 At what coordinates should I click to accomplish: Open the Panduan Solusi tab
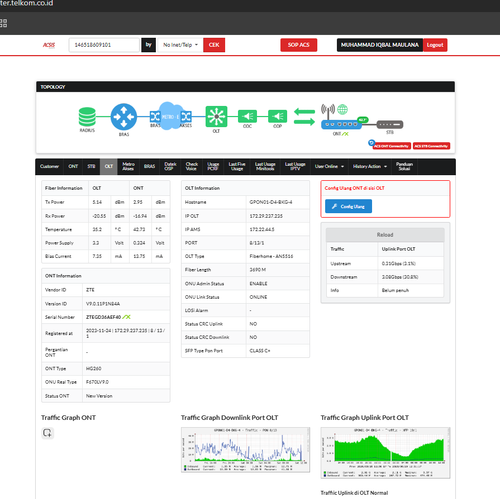point(404,166)
